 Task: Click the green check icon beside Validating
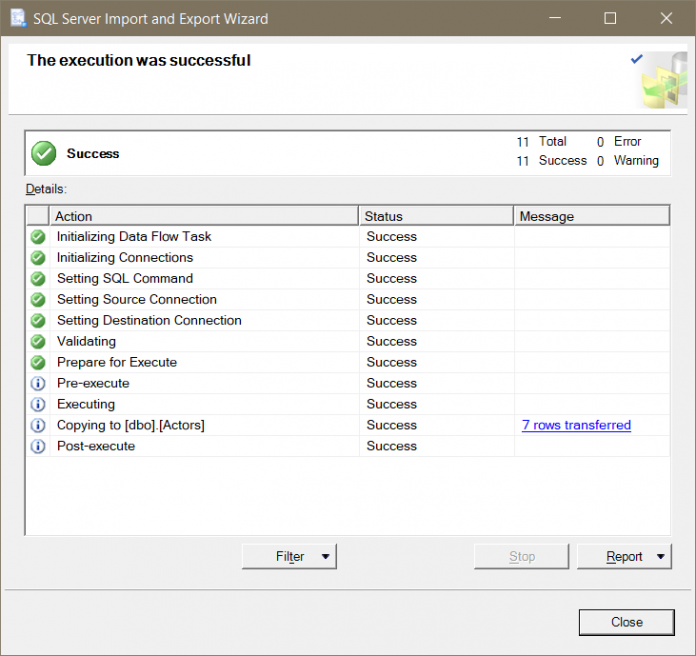38,342
